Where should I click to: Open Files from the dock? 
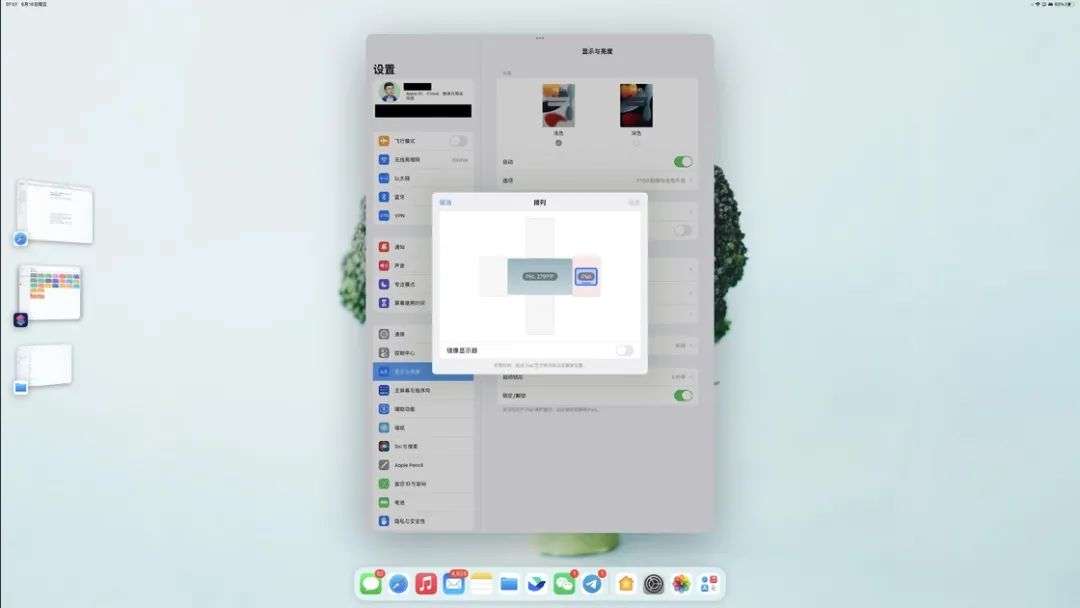509,584
